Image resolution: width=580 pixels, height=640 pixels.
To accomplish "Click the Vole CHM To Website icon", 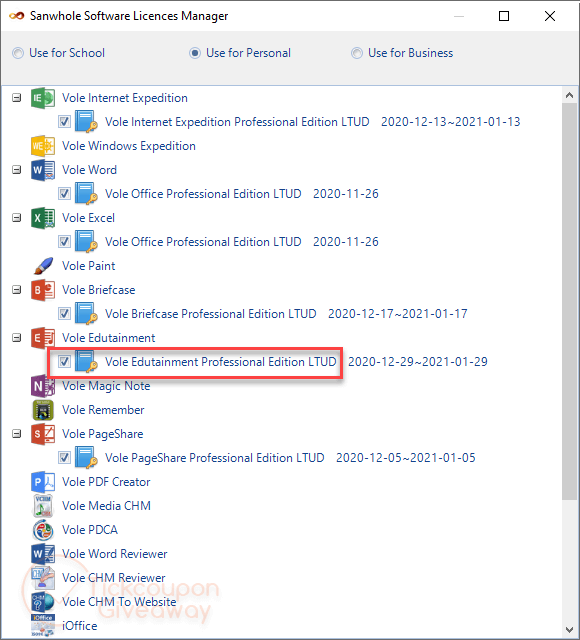I will pyautogui.click(x=43, y=602).
